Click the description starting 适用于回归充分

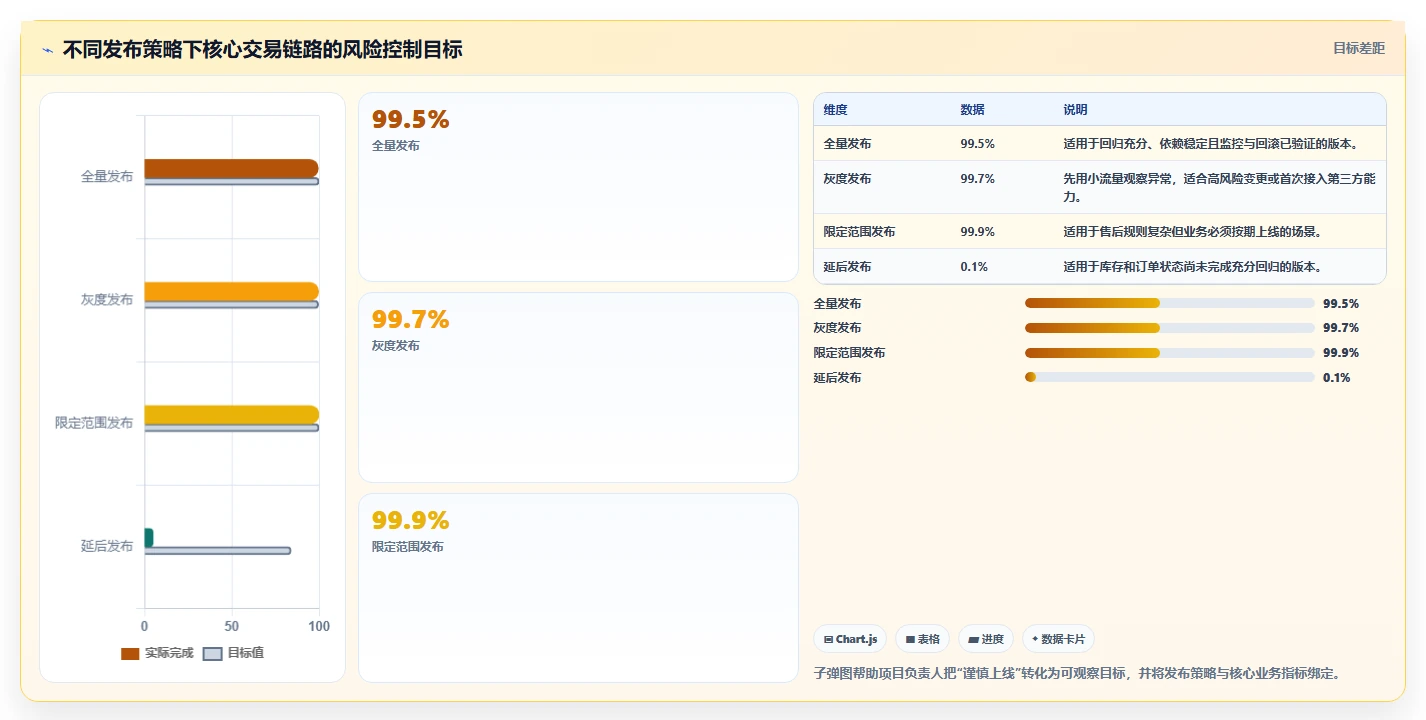click(x=1210, y=144)
